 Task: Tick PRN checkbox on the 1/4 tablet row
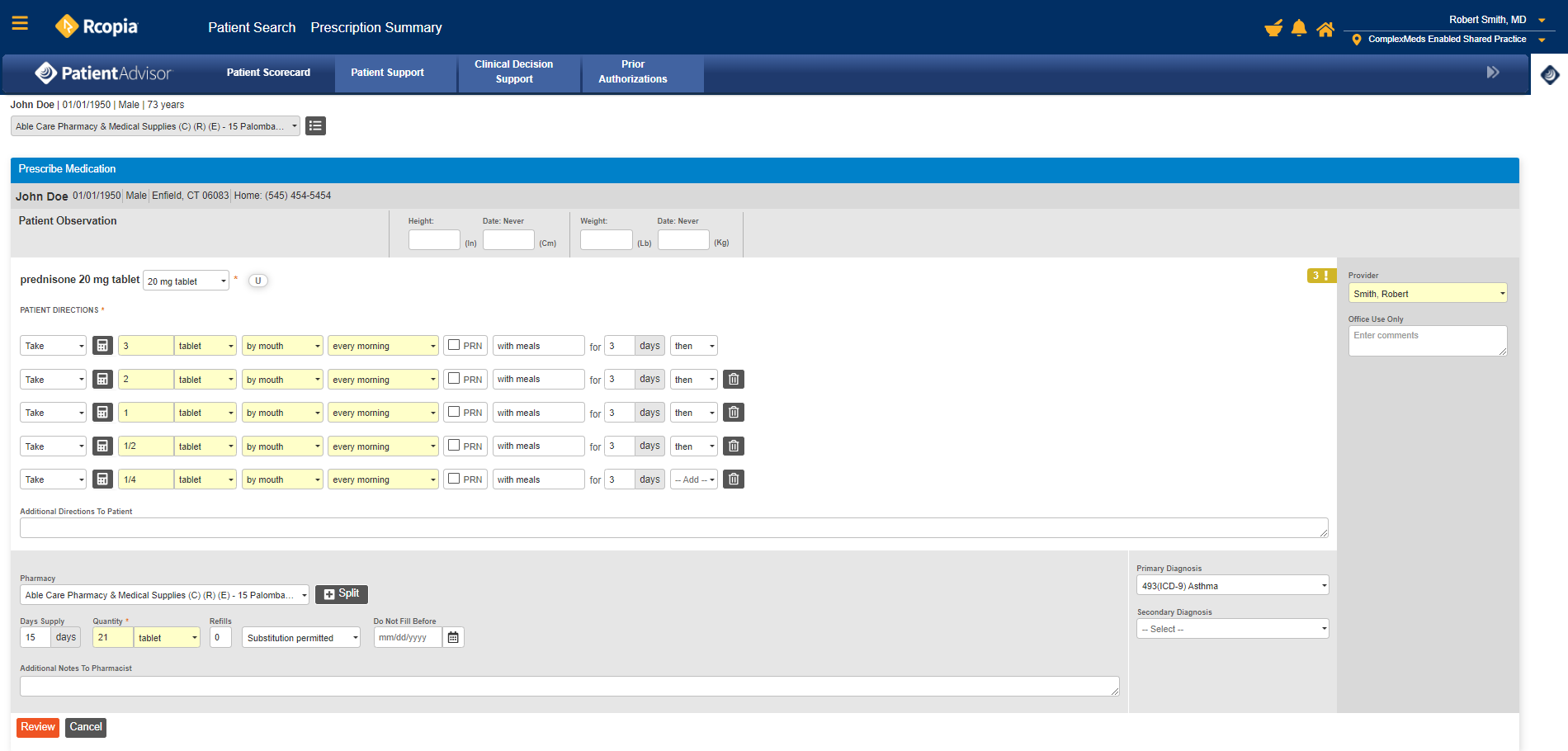454,479
